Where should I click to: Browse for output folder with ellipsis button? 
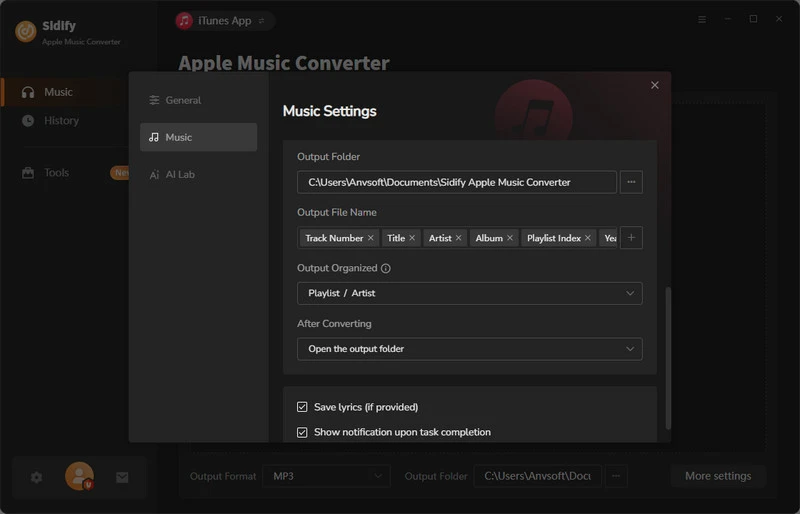631,182
